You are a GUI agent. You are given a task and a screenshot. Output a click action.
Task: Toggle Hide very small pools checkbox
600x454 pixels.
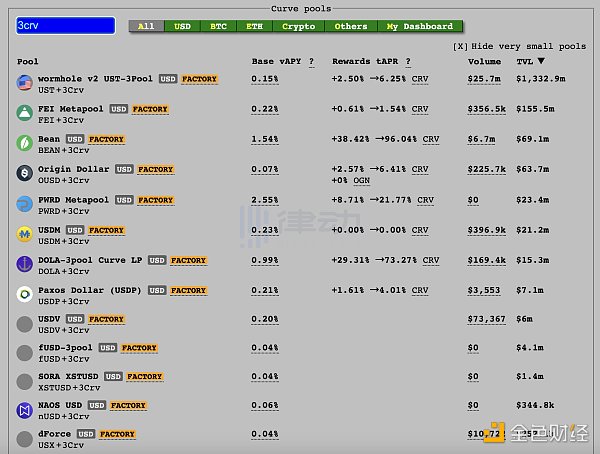[x=459, y=46]
